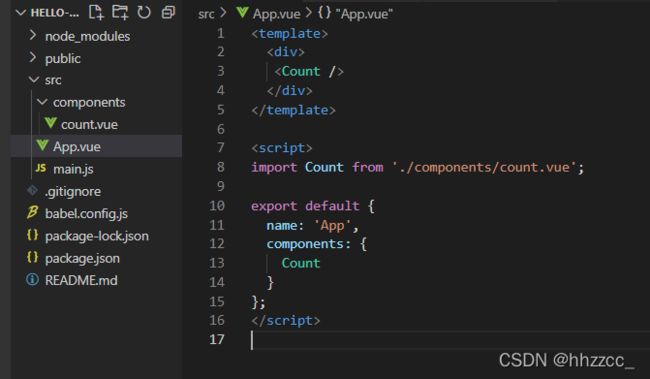
Task: Click the braces icon beside package.json
Action: click(x=32, y=258)
